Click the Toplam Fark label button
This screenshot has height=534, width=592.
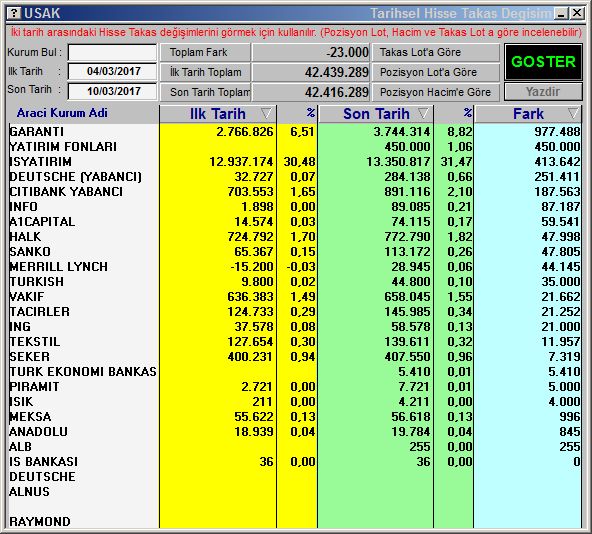205,52
